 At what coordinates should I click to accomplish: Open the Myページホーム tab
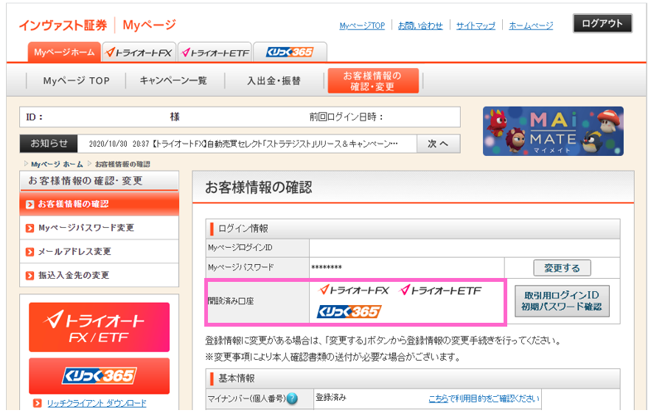coord(64,52)
